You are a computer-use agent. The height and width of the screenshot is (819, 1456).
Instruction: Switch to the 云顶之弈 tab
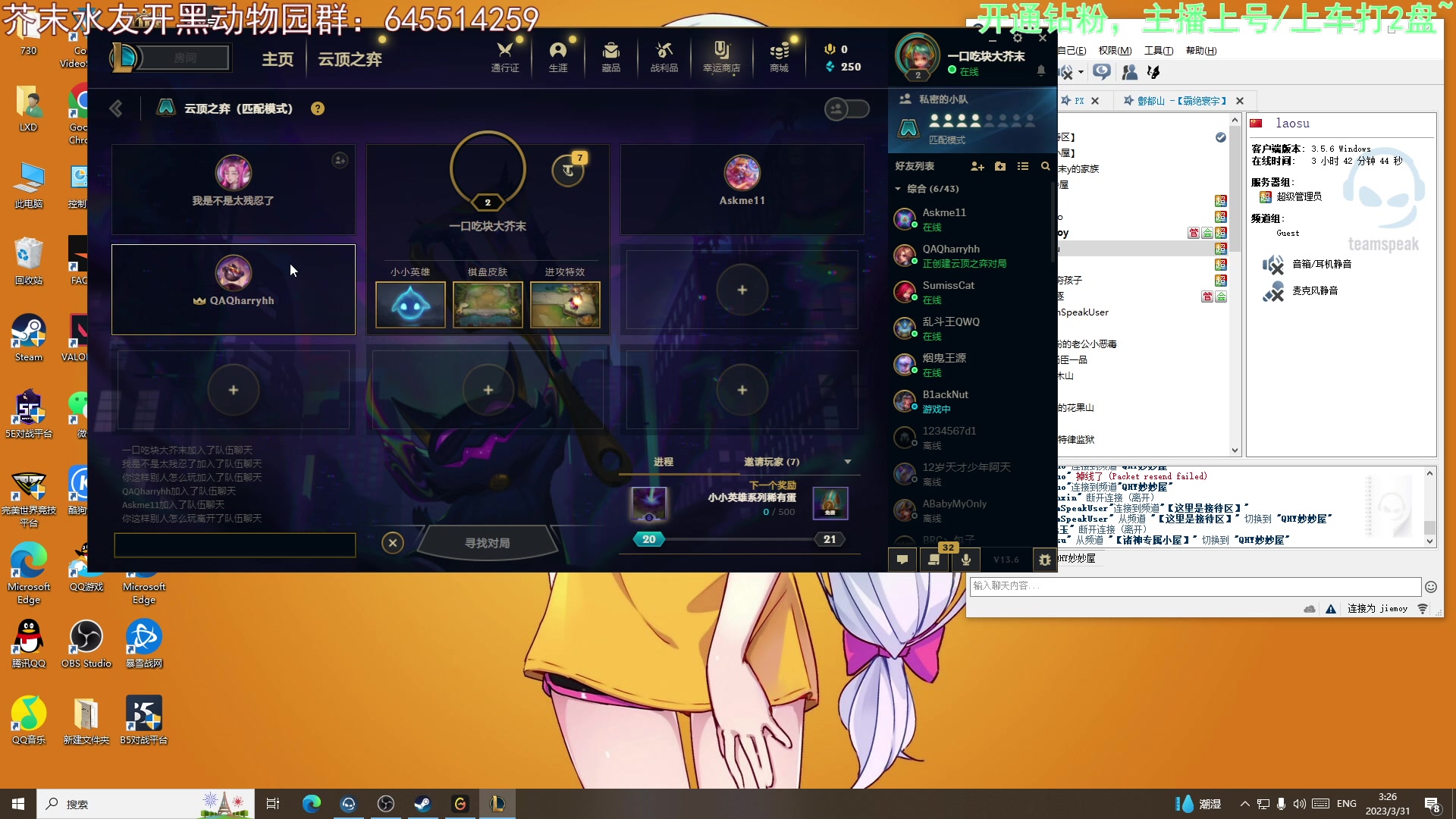[350, 59]
